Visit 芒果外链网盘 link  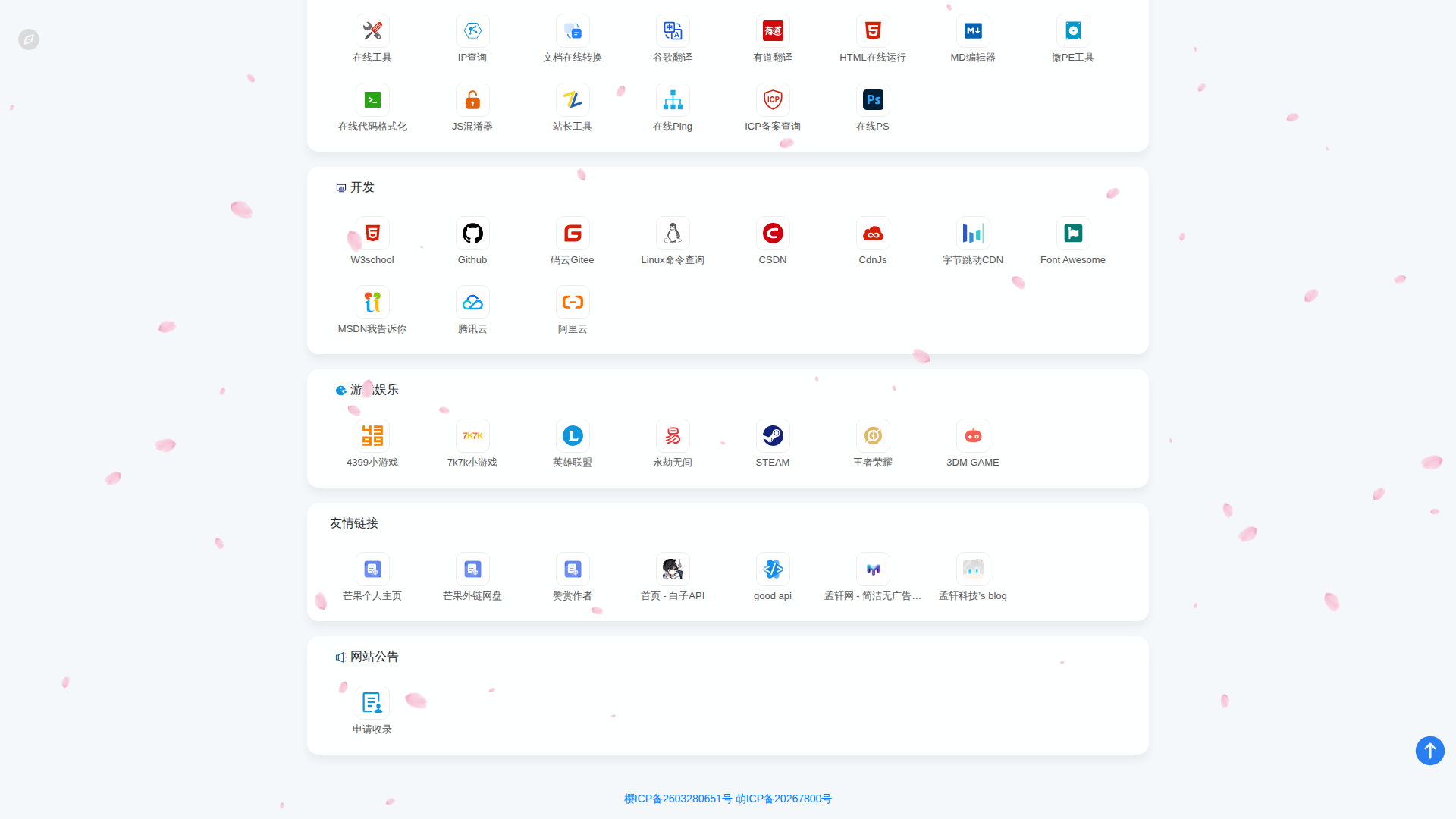click(472, 570)
